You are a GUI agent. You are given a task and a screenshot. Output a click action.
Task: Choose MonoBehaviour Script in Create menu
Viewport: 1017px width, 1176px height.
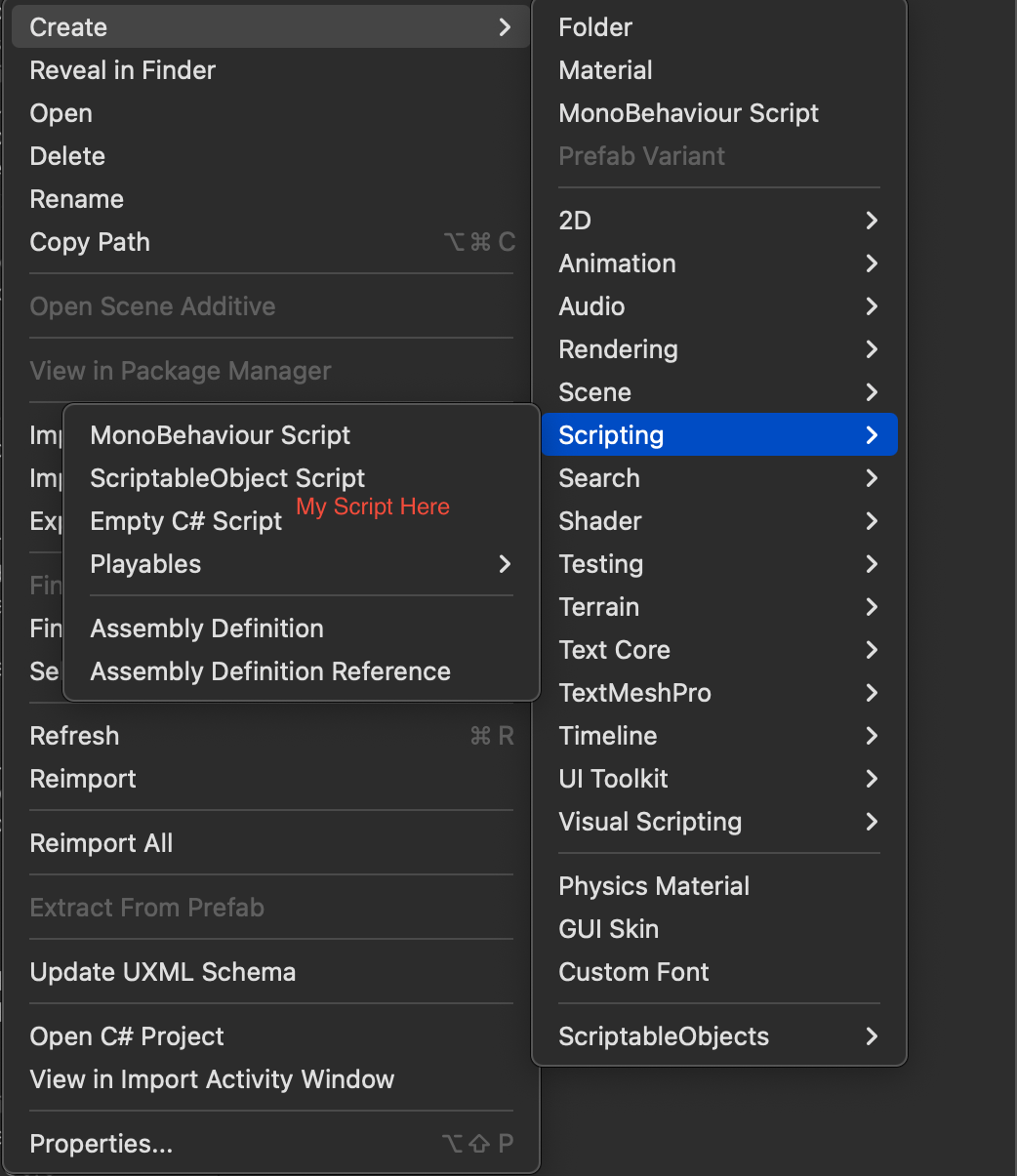click(x=719, y=113)
